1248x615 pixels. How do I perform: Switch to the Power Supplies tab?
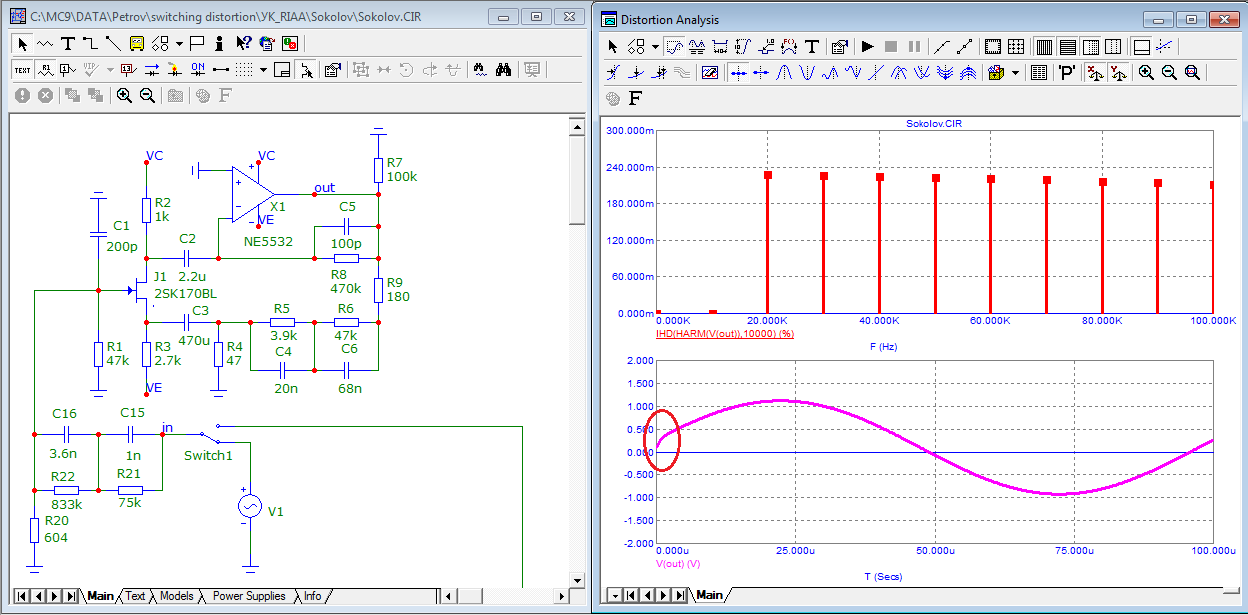(249, 596)
